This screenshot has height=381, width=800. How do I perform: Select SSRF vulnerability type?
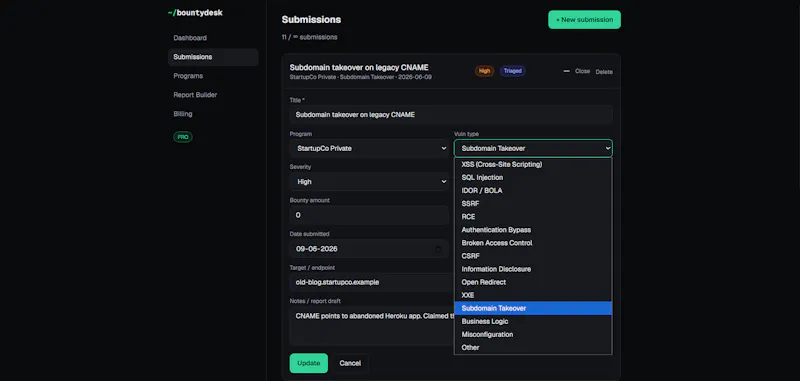[x=533, y=204]
